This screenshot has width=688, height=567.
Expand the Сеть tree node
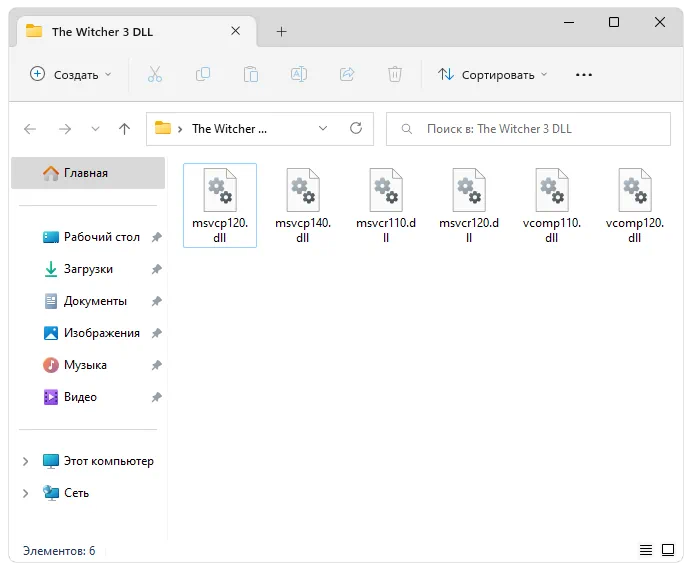coord(25,493)
